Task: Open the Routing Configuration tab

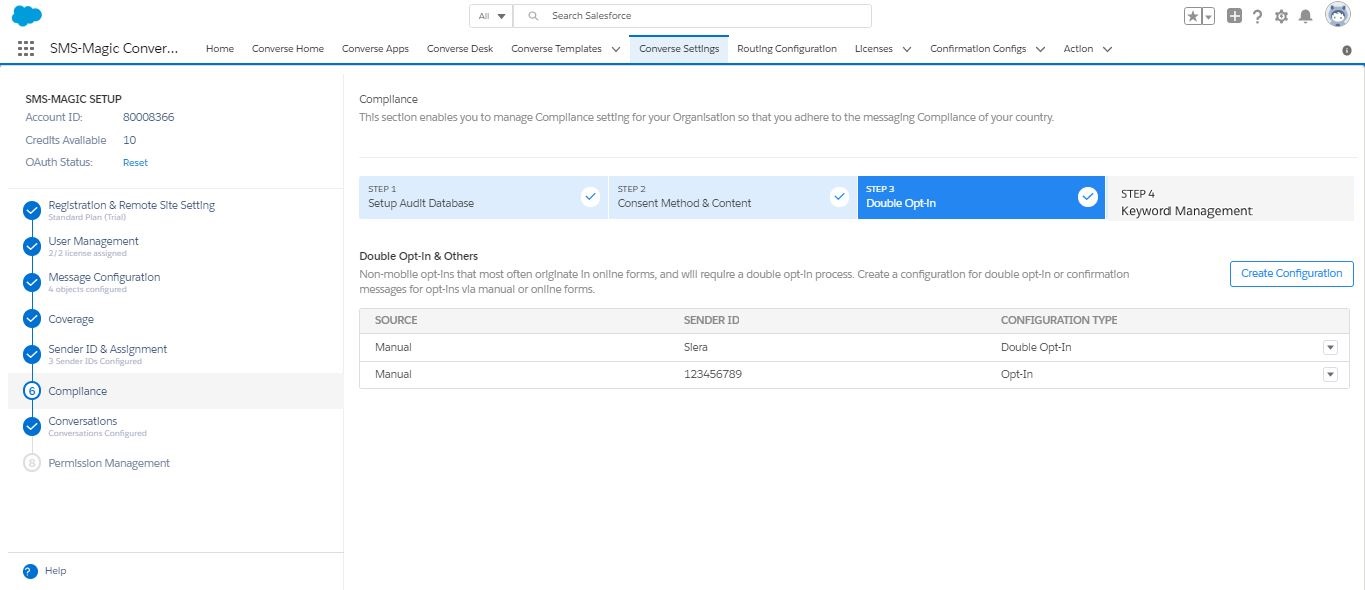Action: 787,48
